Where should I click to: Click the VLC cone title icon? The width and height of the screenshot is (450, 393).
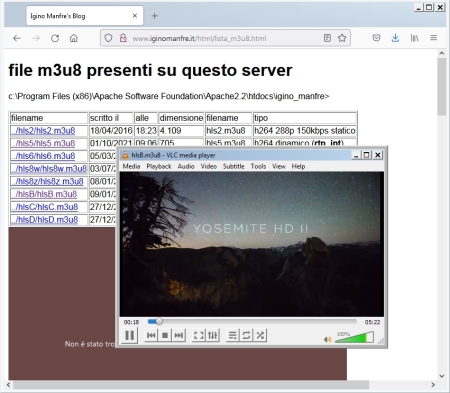coord(125,155)
